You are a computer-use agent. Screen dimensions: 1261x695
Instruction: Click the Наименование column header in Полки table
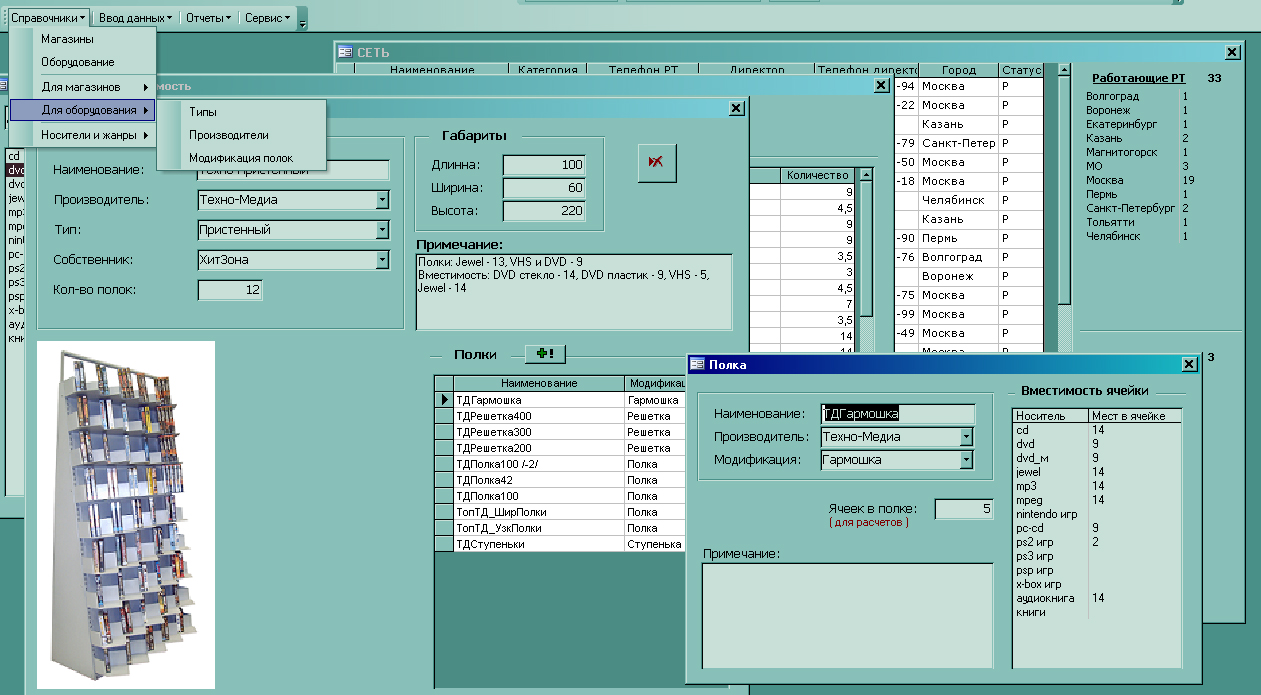[539, 384]
